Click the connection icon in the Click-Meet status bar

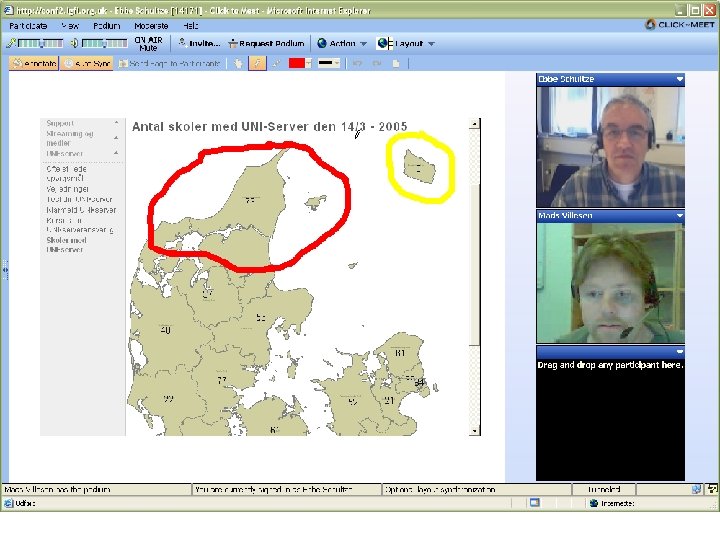click(x=697, y=489)
